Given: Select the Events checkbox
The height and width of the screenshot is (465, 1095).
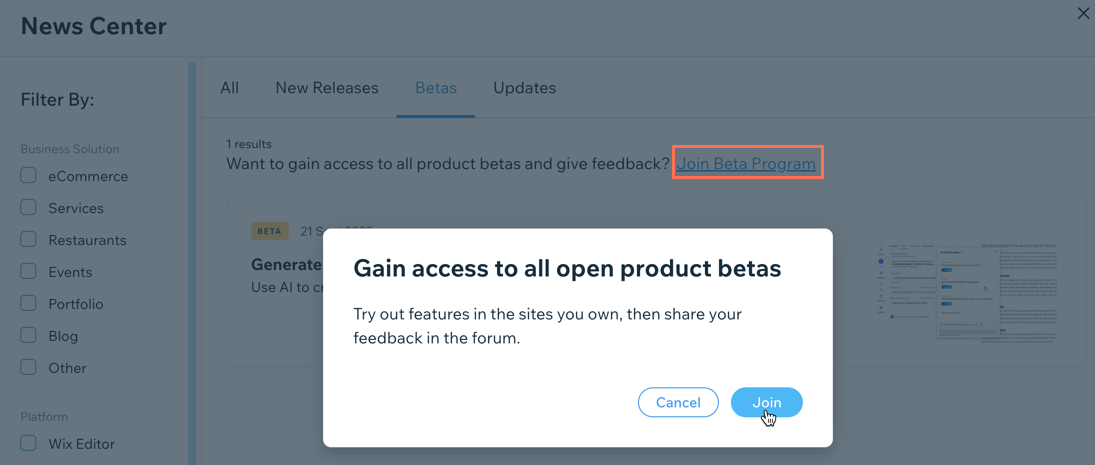Looking at the screenshot, I should (28, 272).
